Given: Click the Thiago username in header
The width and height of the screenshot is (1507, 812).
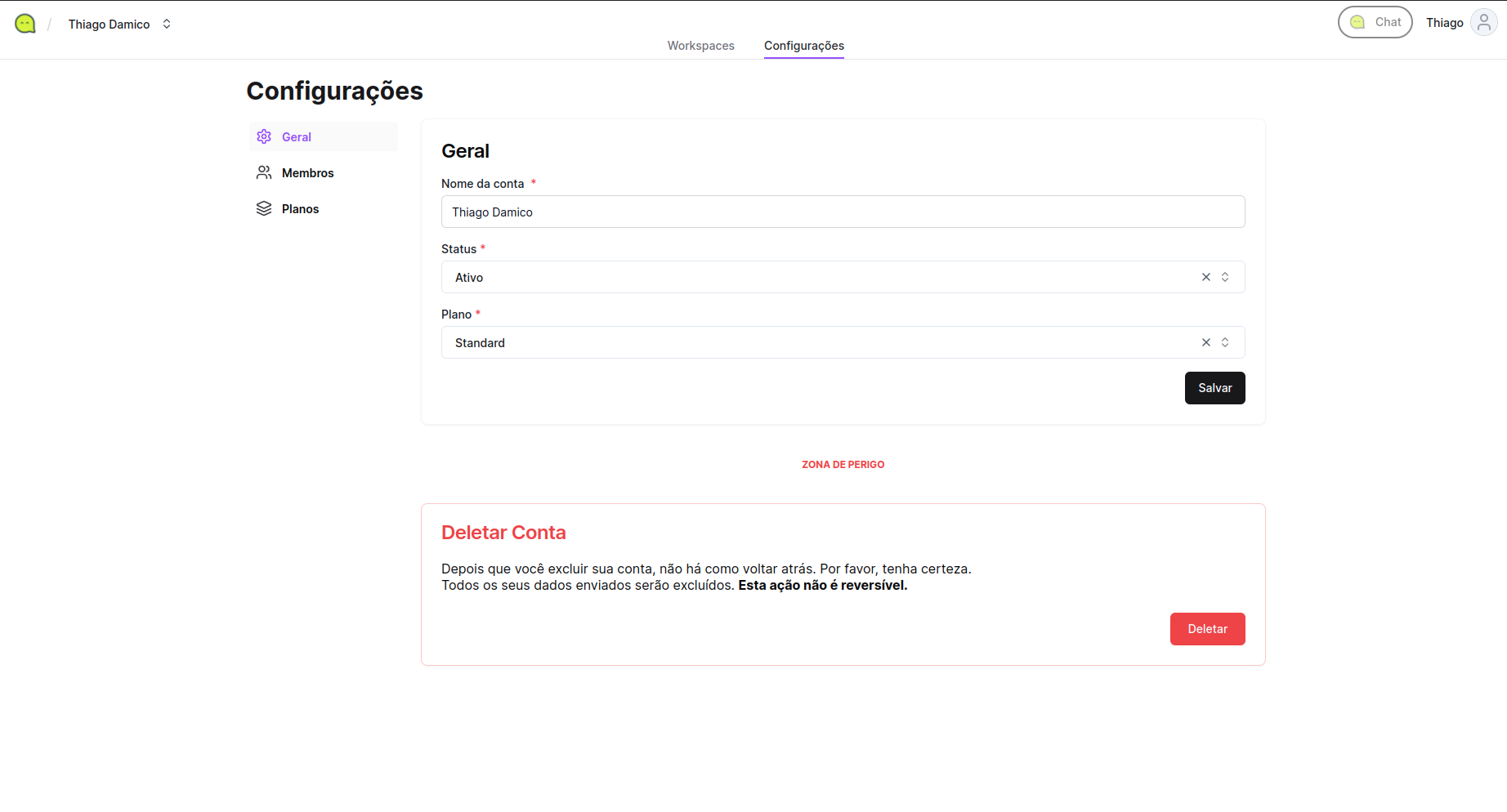Looking at the screenshot, I should click(1444, 23).
